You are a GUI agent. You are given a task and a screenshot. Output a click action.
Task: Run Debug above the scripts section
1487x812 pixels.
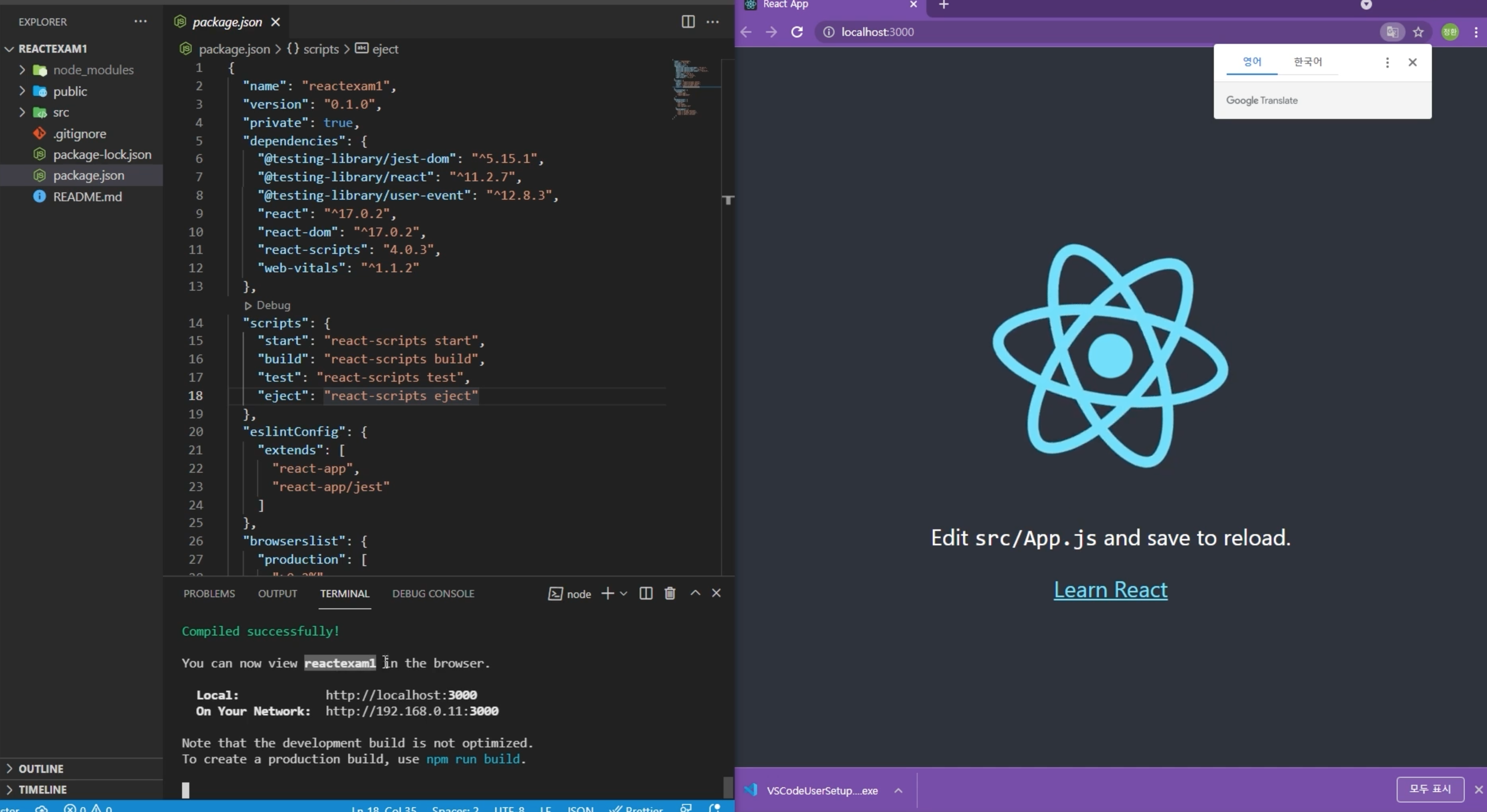[x=267, y=305]
